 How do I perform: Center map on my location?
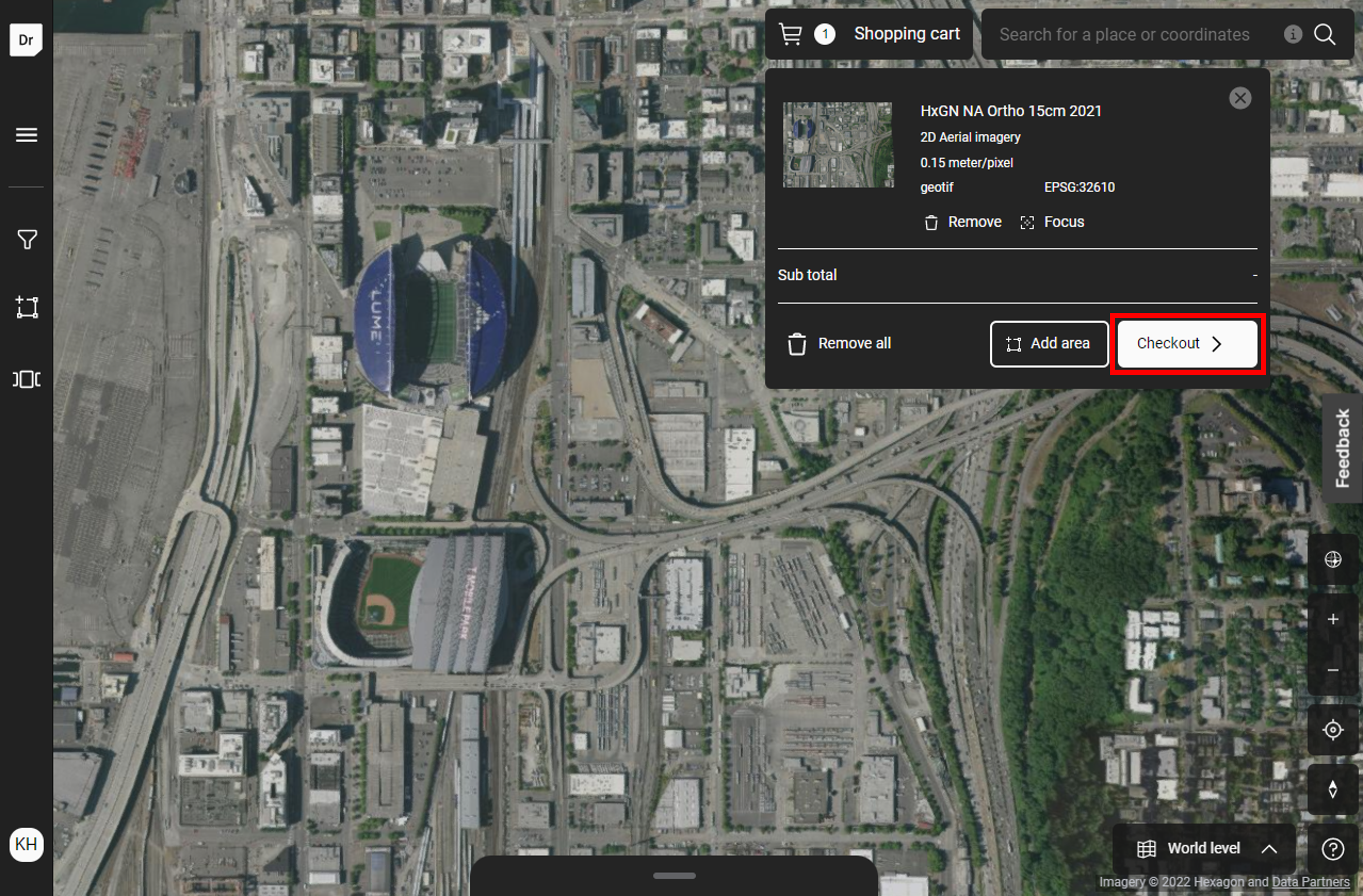tap(1333, 730)
